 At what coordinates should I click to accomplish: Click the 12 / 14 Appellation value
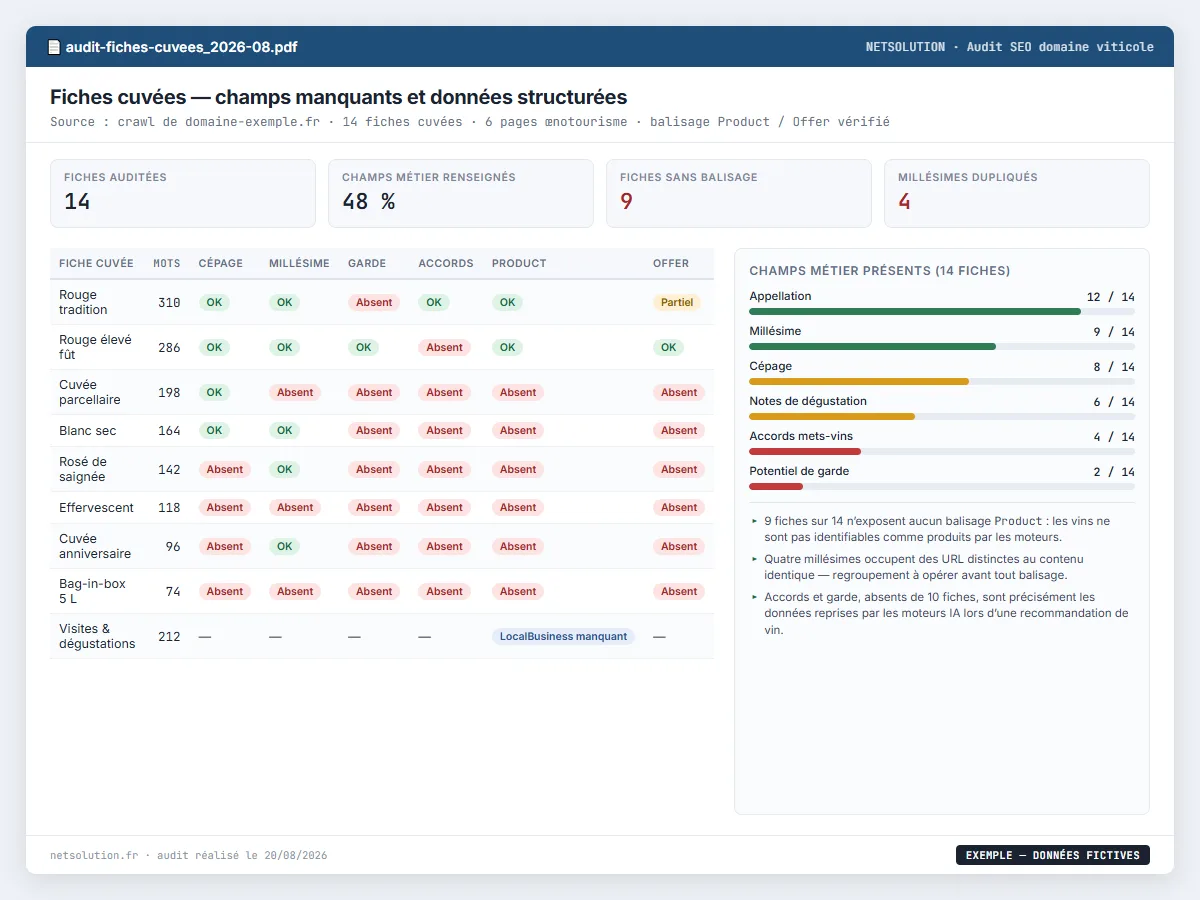click(x=1111, y=297)
